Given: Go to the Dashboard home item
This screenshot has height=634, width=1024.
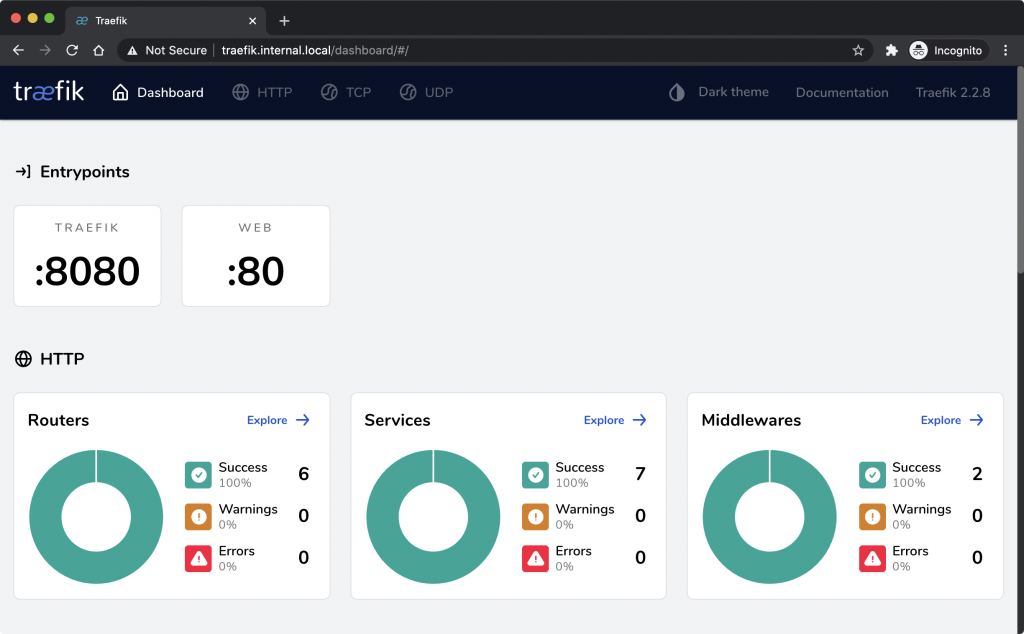Looking at the screenshot, I should [158, 92].
